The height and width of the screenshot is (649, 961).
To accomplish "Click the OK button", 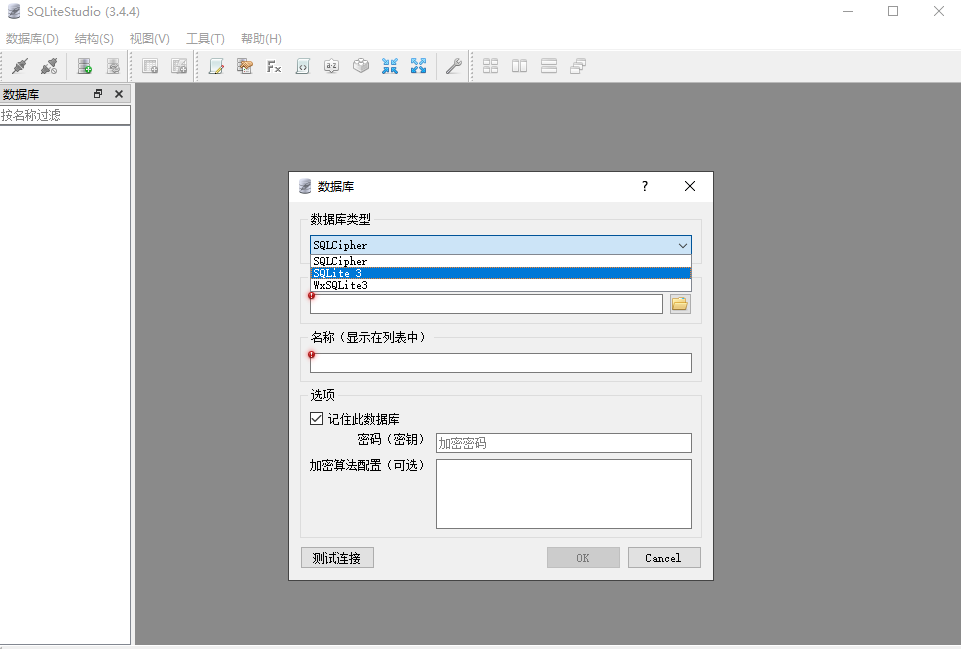I will [583, 558].
